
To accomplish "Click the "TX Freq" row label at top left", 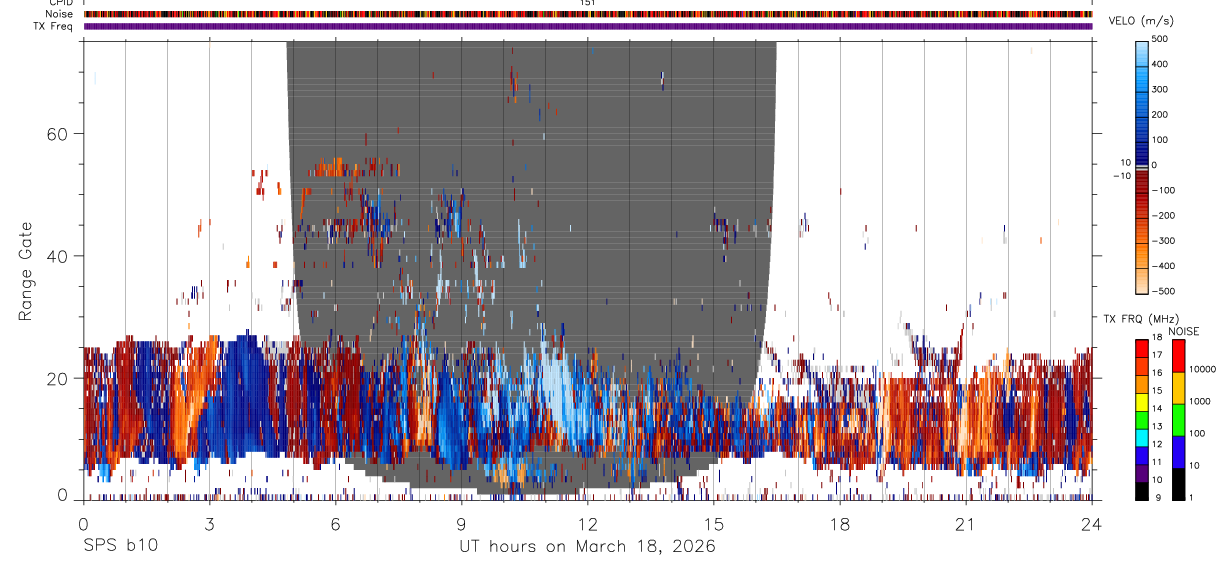I will click(x=53, y=26).
